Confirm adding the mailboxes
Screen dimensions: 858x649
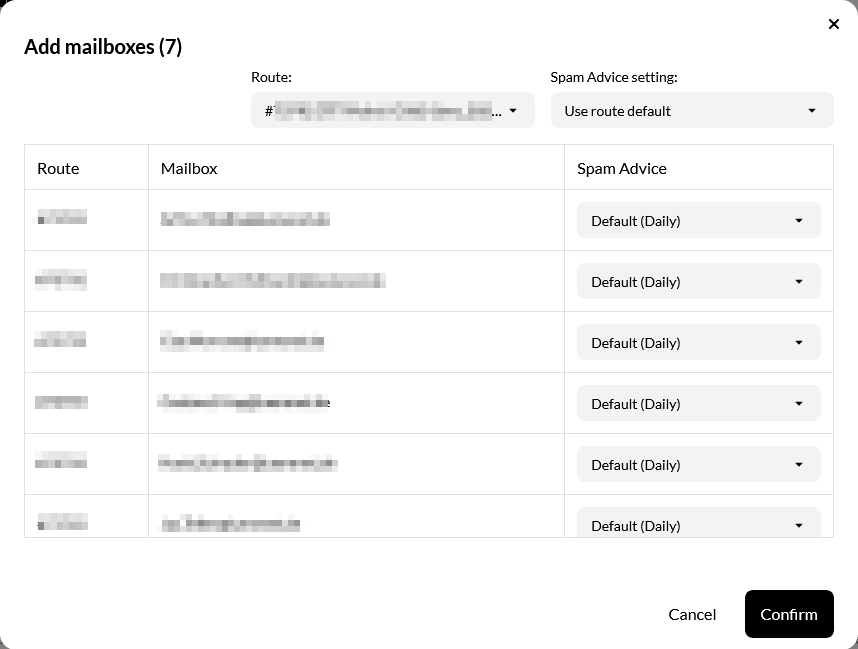pyautogui.click(x=789, y=614)
